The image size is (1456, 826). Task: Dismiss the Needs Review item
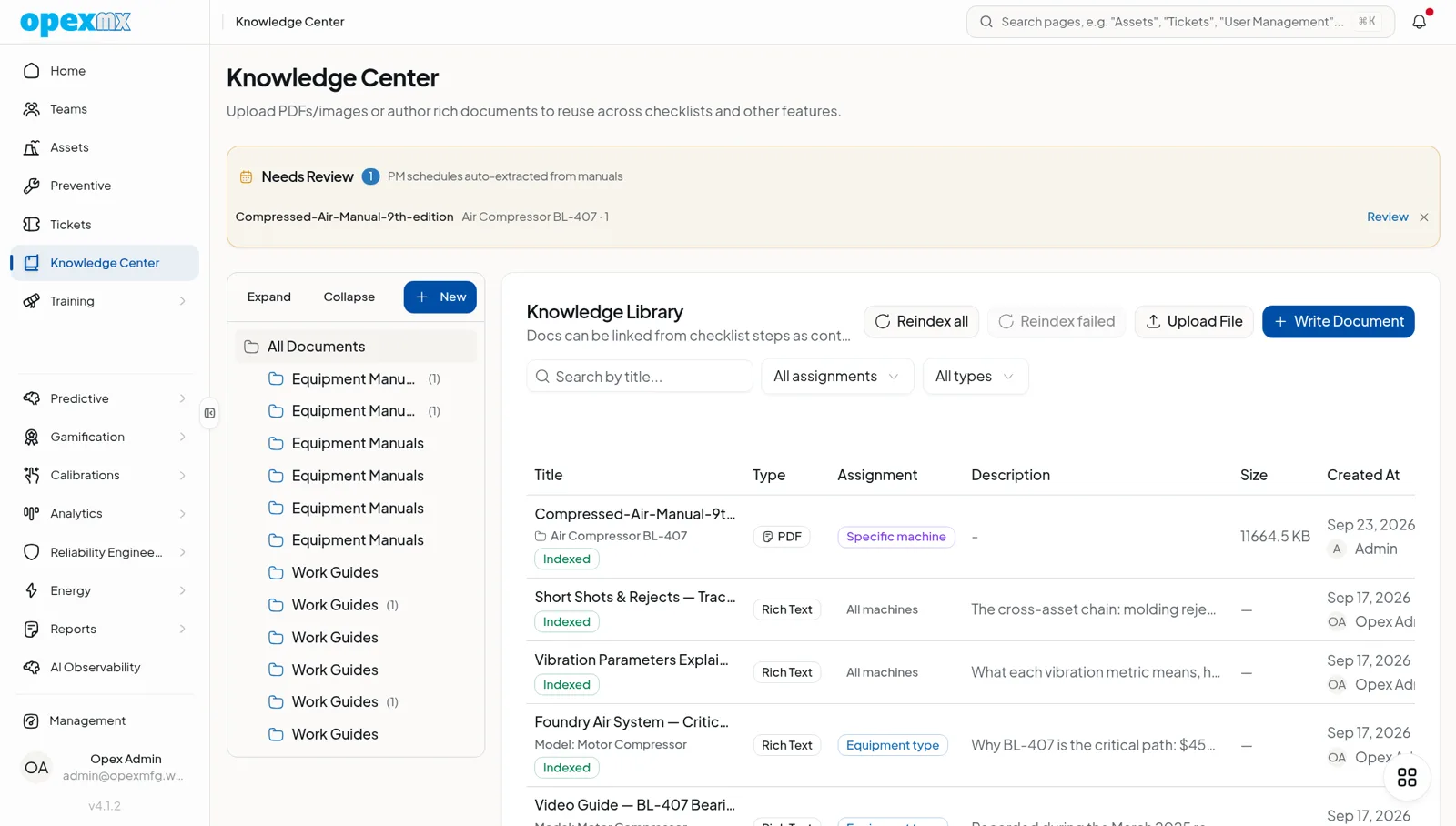click(x=1424, y=217)
